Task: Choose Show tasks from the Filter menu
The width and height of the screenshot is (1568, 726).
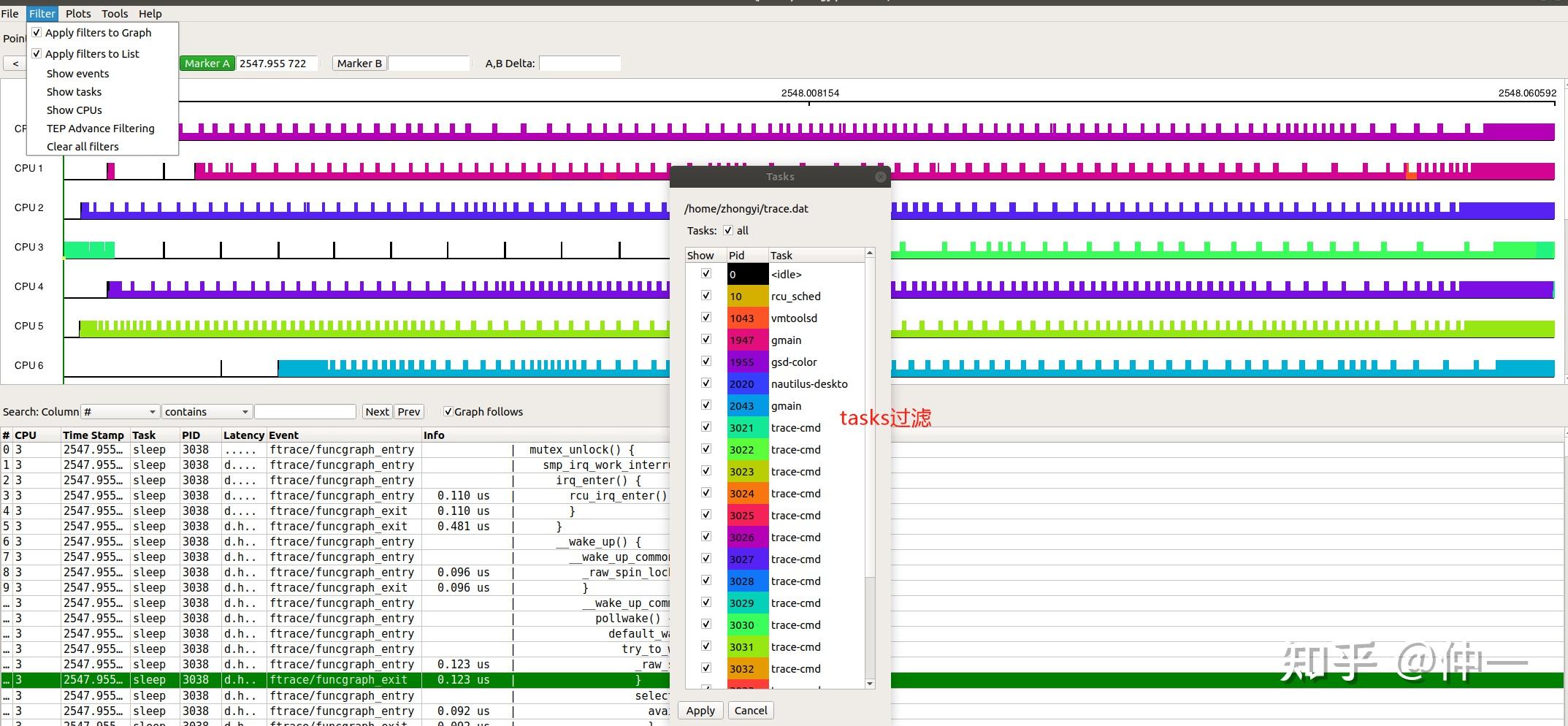Action: tap(74, 92)
